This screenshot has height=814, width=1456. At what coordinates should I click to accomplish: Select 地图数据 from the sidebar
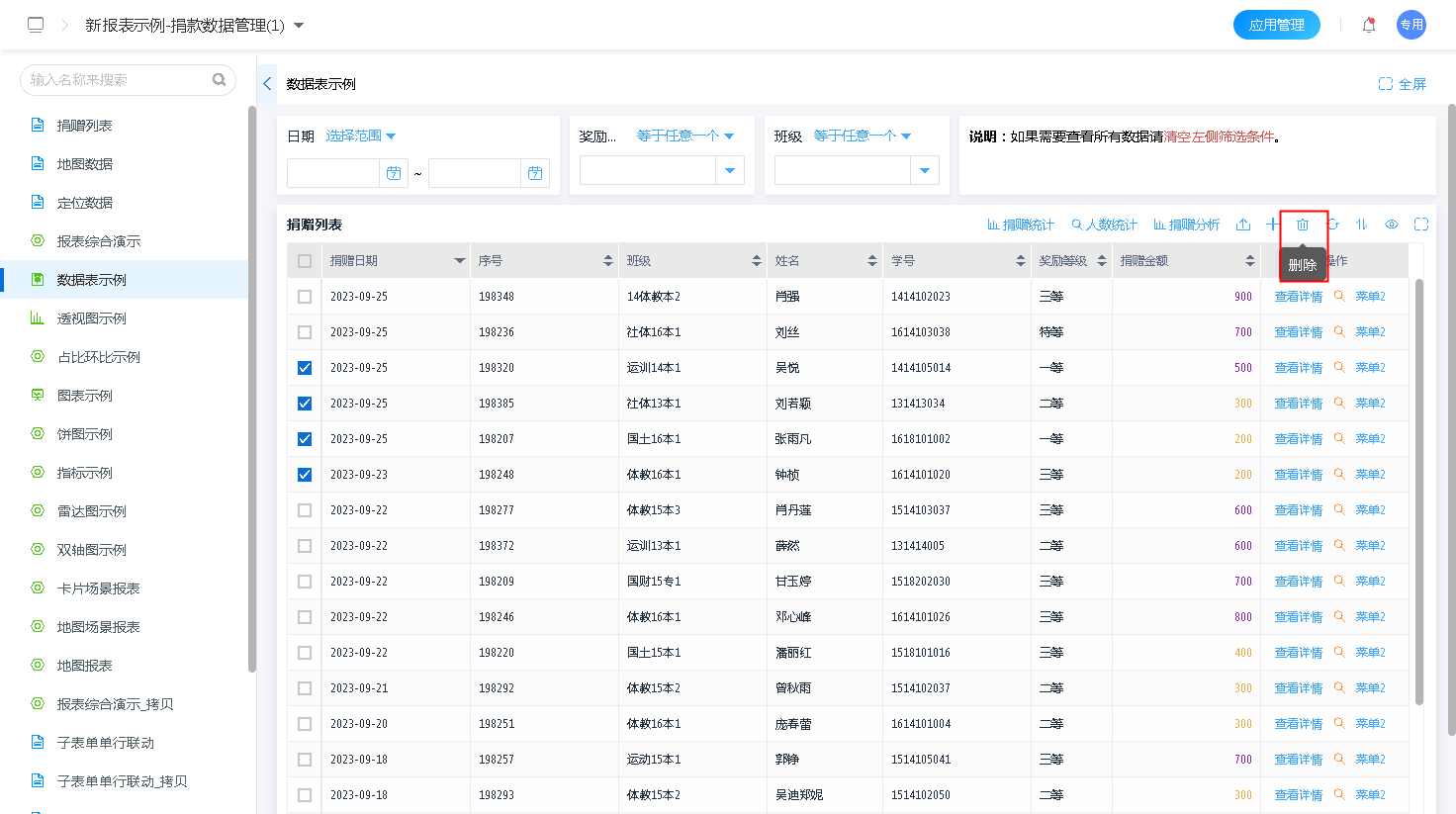85,164
